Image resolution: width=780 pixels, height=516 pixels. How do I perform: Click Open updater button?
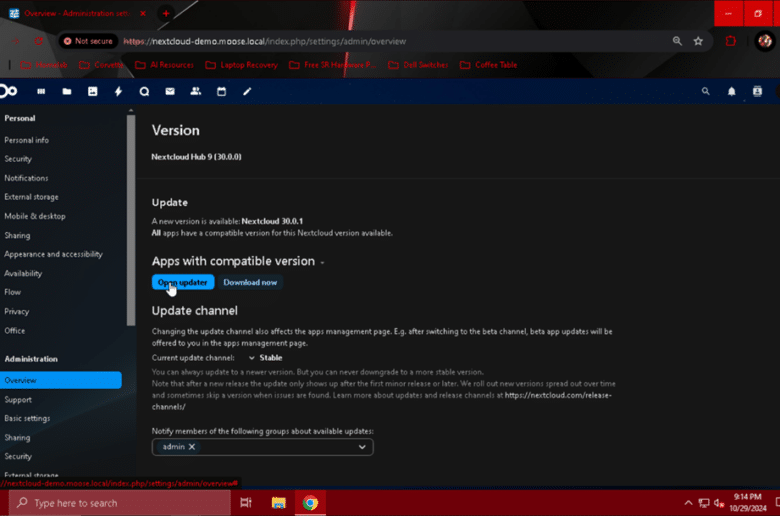(x=183, y=282)
